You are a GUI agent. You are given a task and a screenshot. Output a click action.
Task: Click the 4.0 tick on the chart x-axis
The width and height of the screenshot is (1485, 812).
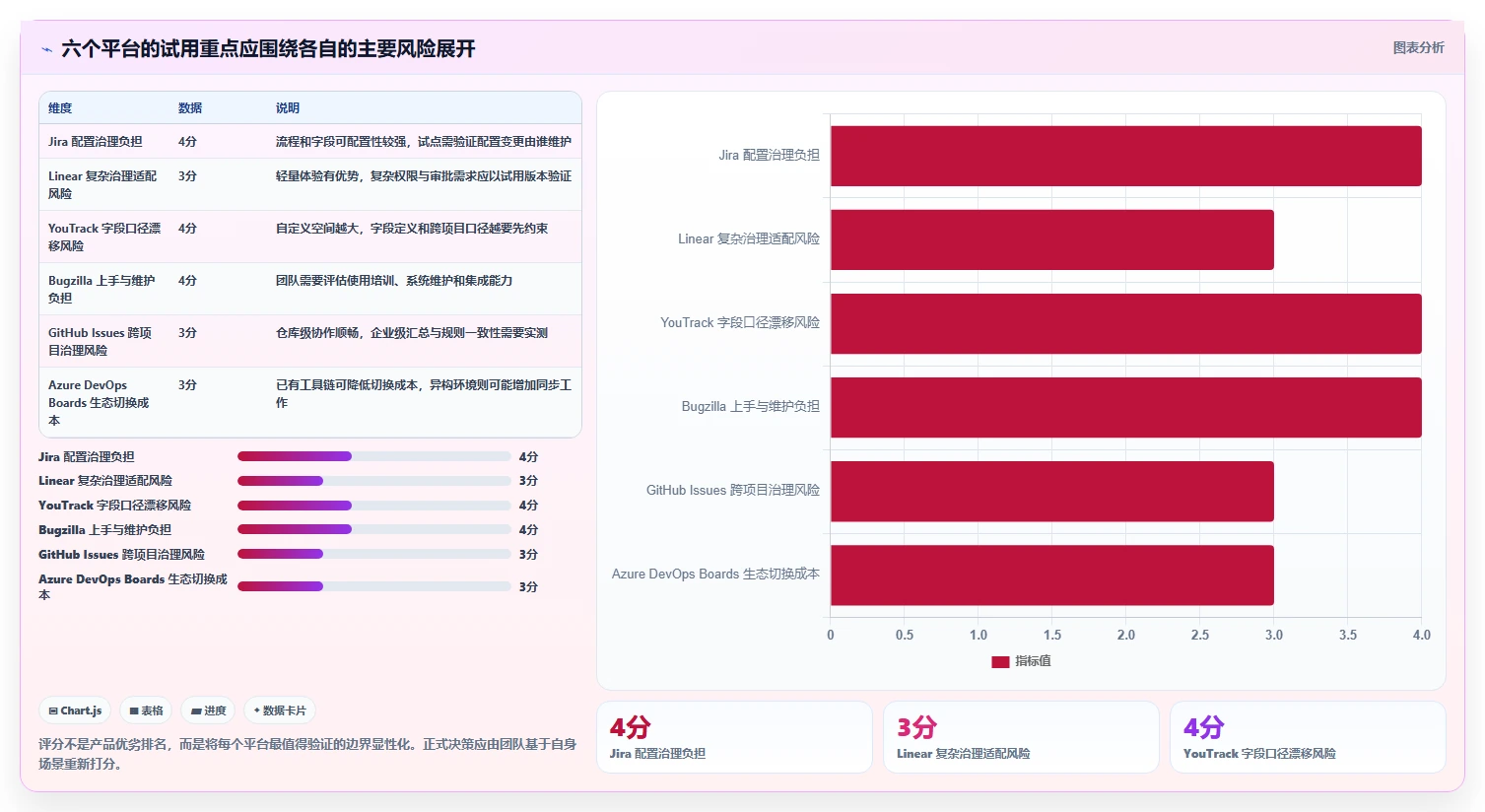(x=1421, y=636)
